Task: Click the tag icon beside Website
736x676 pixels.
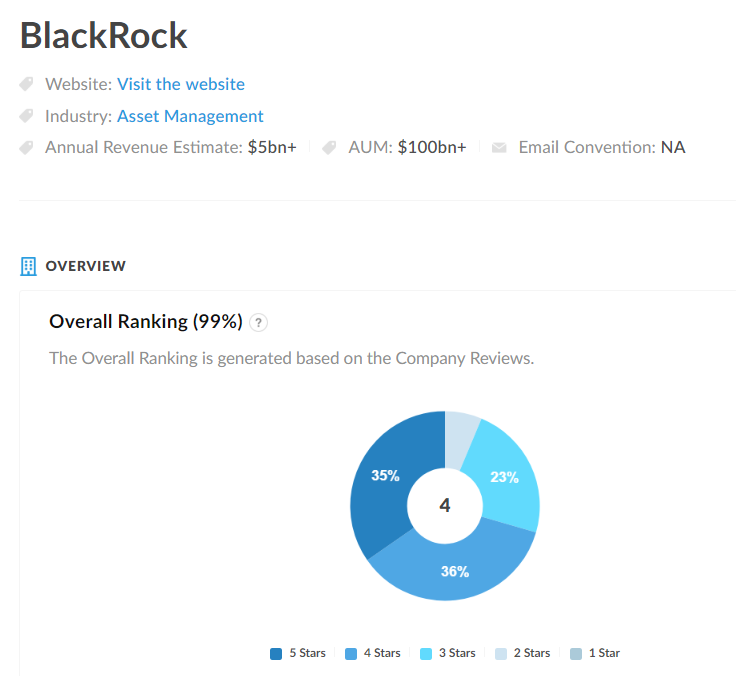Action: pos(27,84)
